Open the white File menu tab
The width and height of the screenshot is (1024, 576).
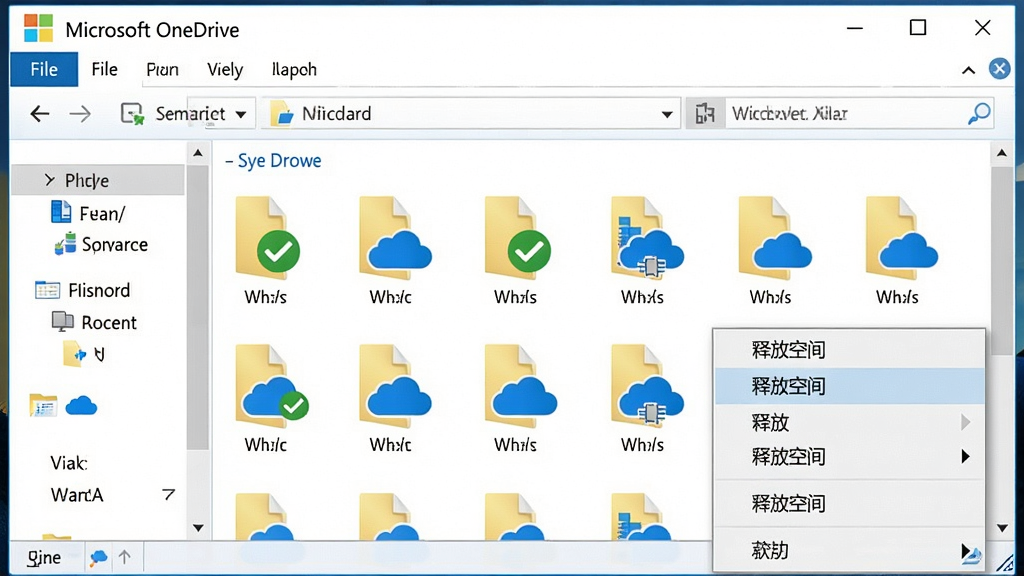click(x=104, y=69)
